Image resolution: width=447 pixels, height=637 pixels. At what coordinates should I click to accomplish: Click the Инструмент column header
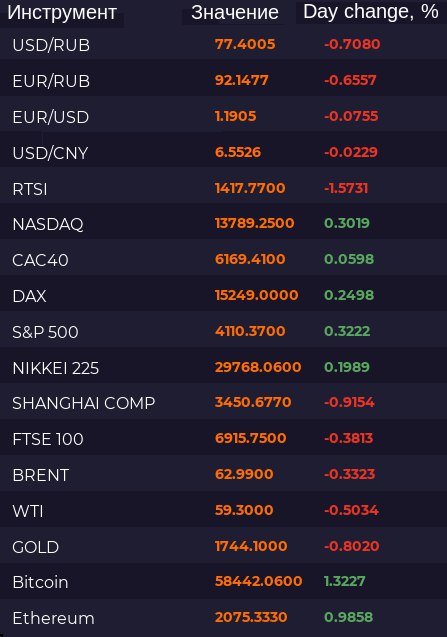point(62,13)
